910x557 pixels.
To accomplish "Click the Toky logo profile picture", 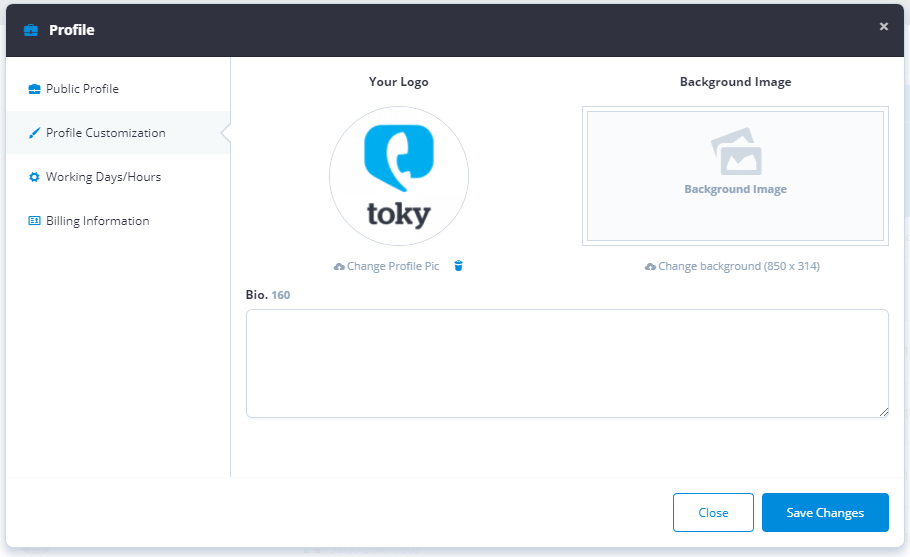I will click(399, 176).
